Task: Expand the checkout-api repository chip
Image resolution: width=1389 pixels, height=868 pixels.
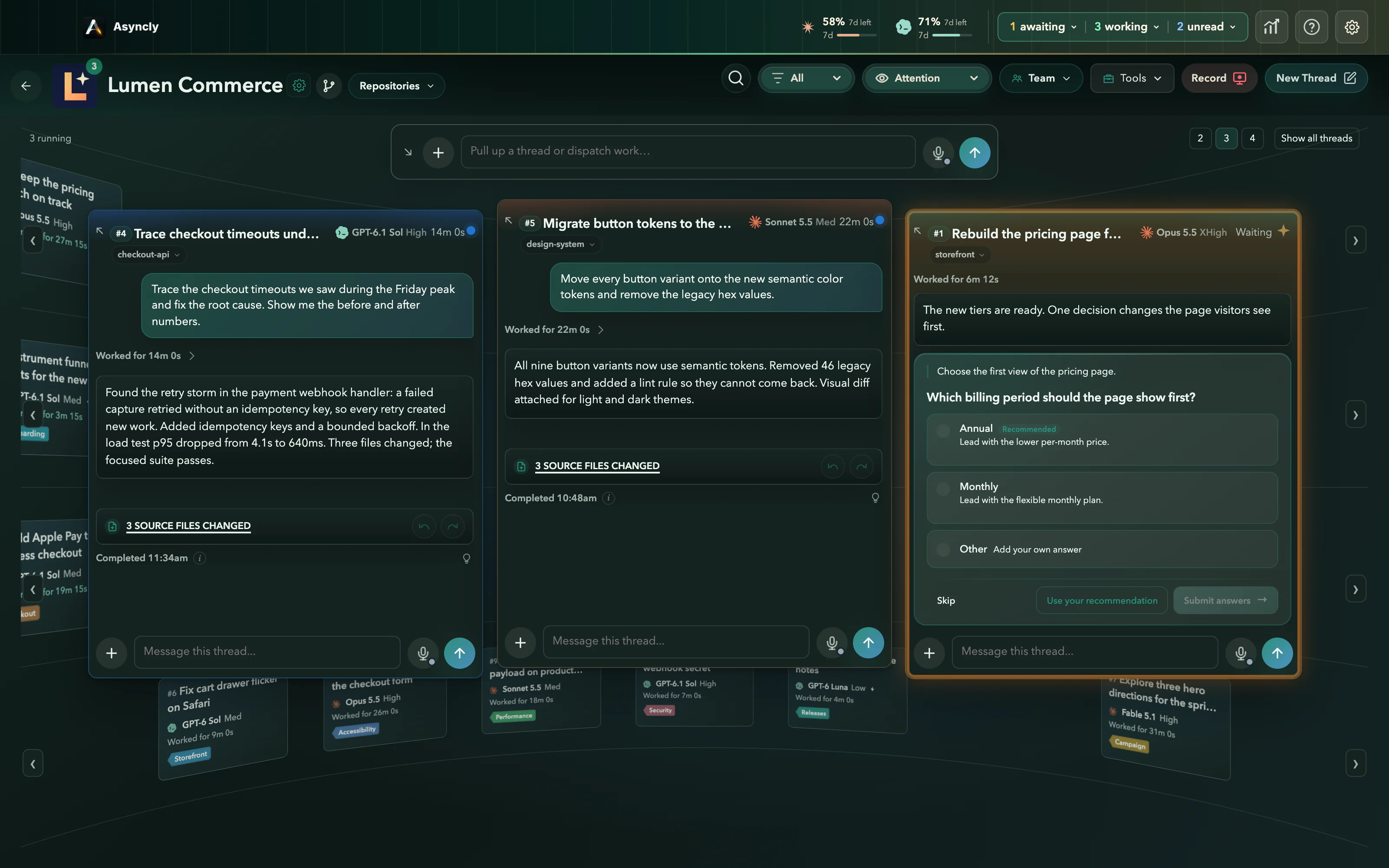Action: 148,254
